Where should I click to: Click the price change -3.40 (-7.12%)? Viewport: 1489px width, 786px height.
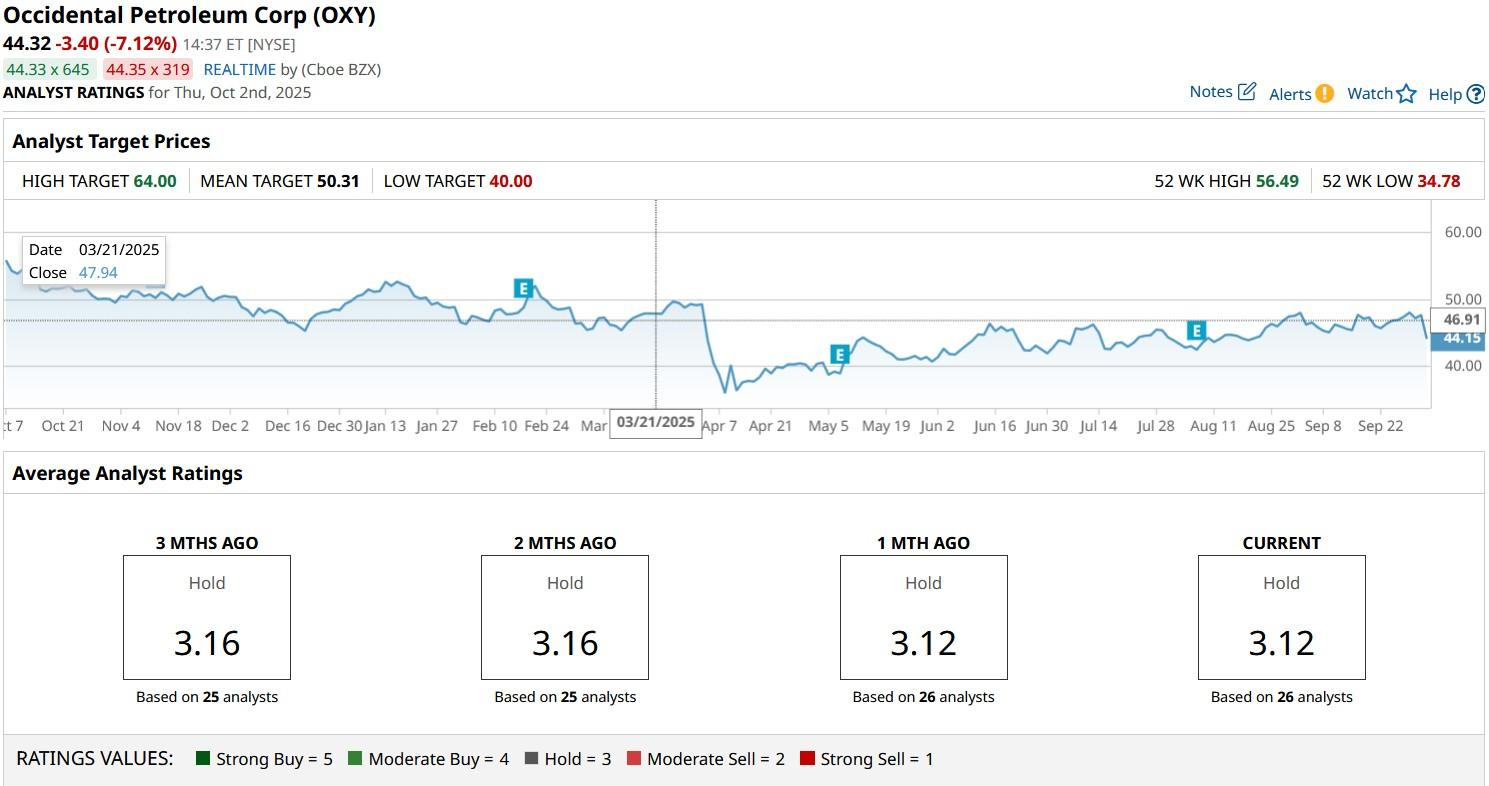point(116,44)
